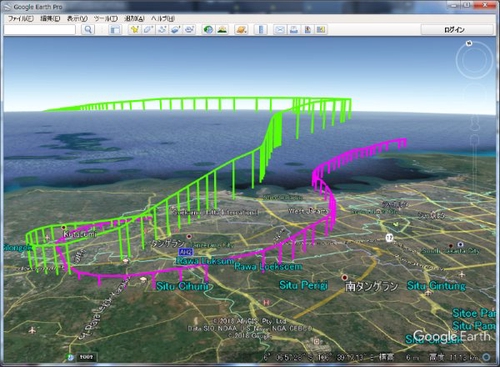Click the save image icon

click(307, 30)
